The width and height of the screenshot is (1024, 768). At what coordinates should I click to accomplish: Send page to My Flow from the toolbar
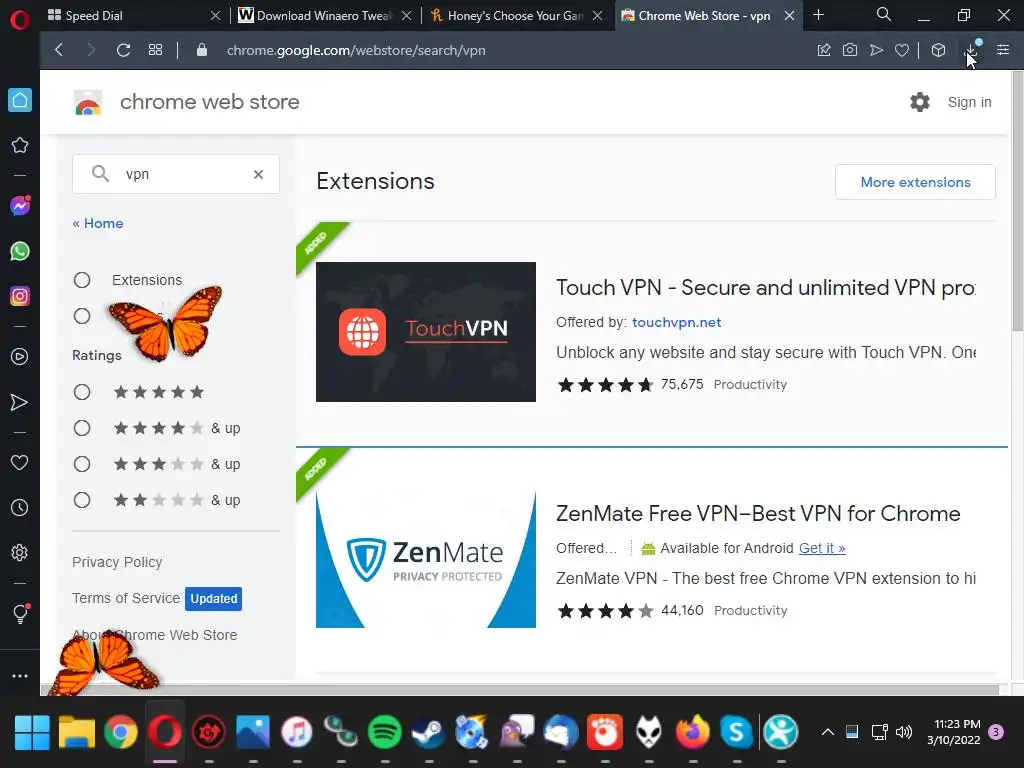click(876, 50)
